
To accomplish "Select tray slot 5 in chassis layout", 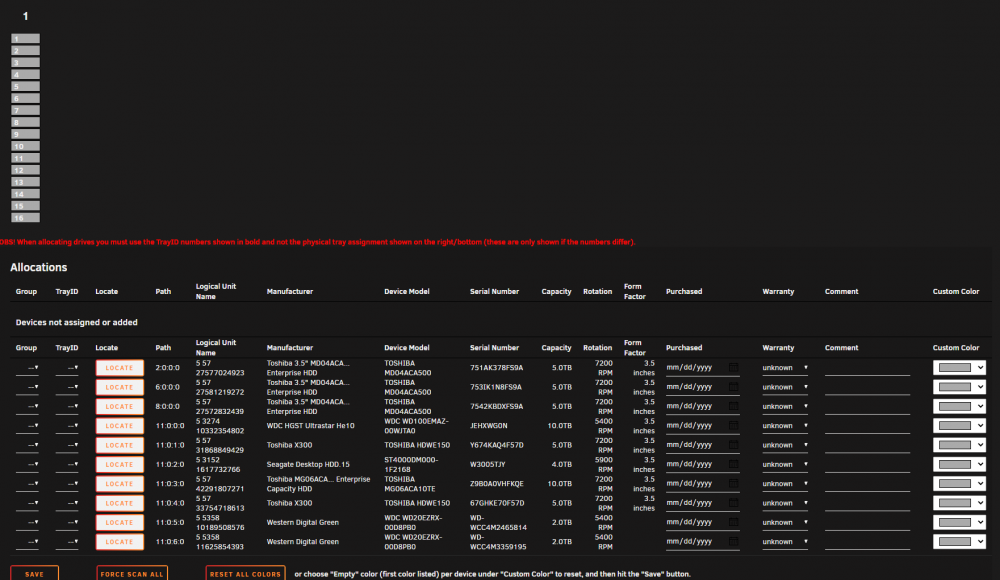I will tap(26, 87).
